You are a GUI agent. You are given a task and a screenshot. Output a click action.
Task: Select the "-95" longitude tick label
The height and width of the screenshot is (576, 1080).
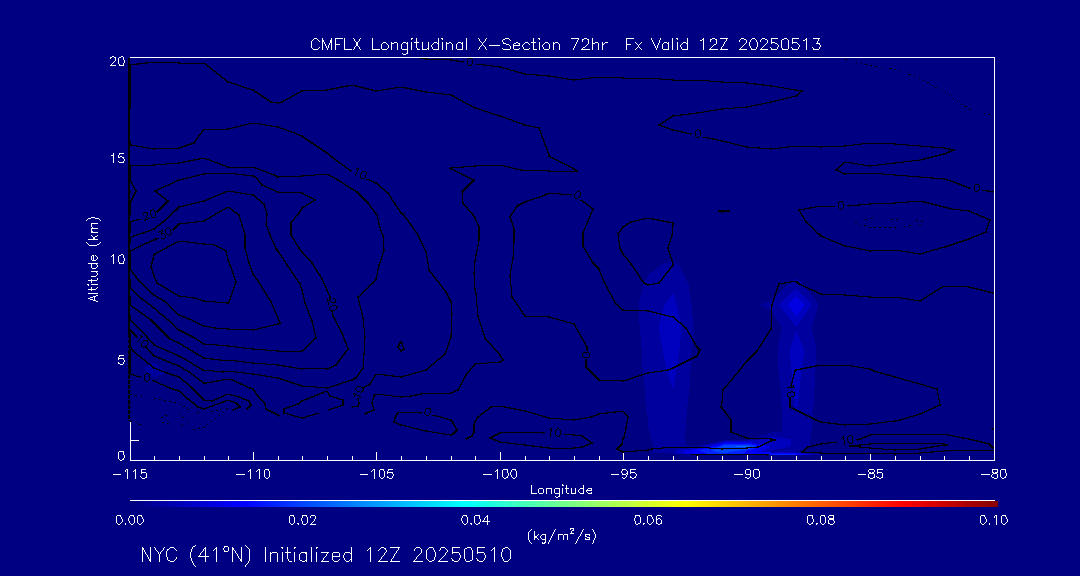[623, 475]
